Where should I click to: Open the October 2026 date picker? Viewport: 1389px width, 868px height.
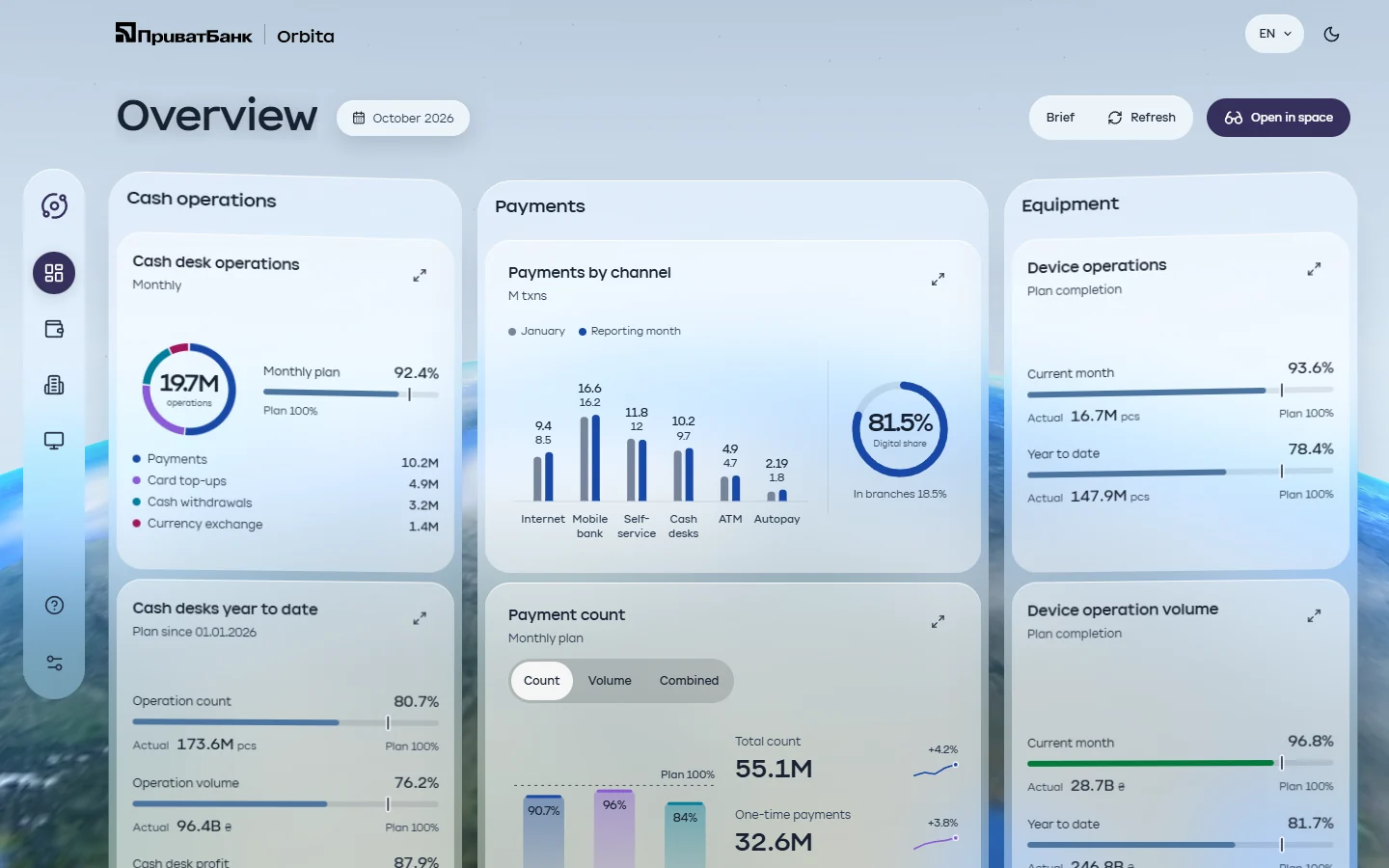[403, 118]
